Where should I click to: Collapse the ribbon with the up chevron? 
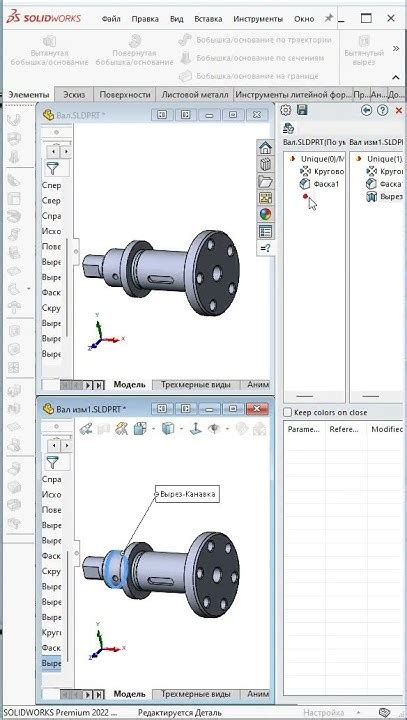396,77
